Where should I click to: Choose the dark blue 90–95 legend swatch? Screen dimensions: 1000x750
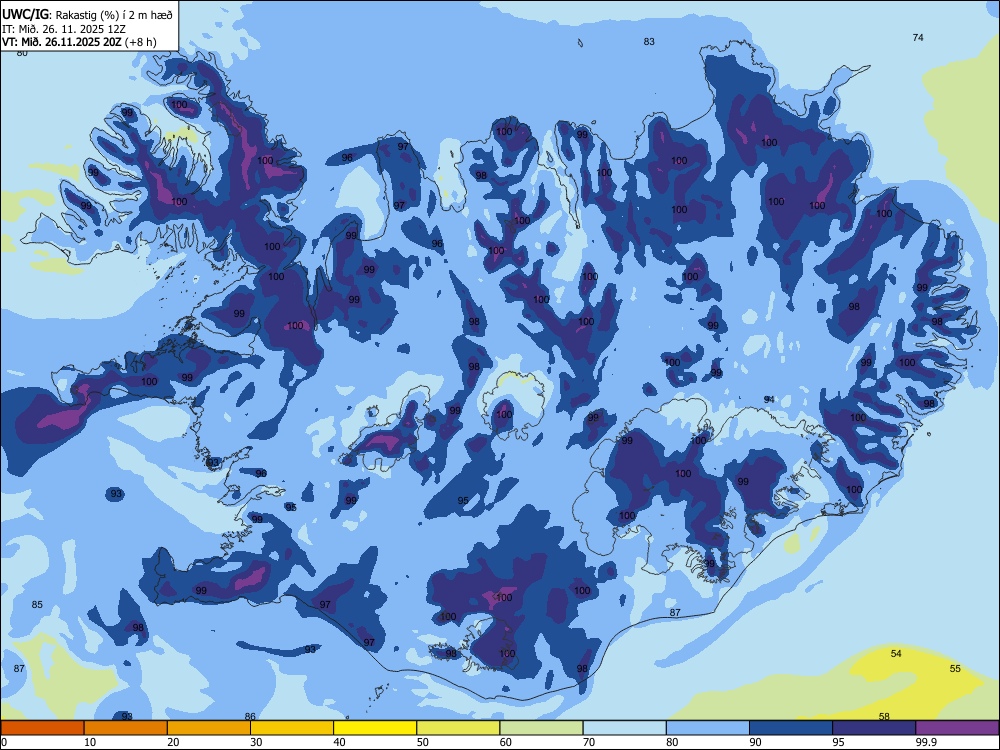click(x=791, y=728)
